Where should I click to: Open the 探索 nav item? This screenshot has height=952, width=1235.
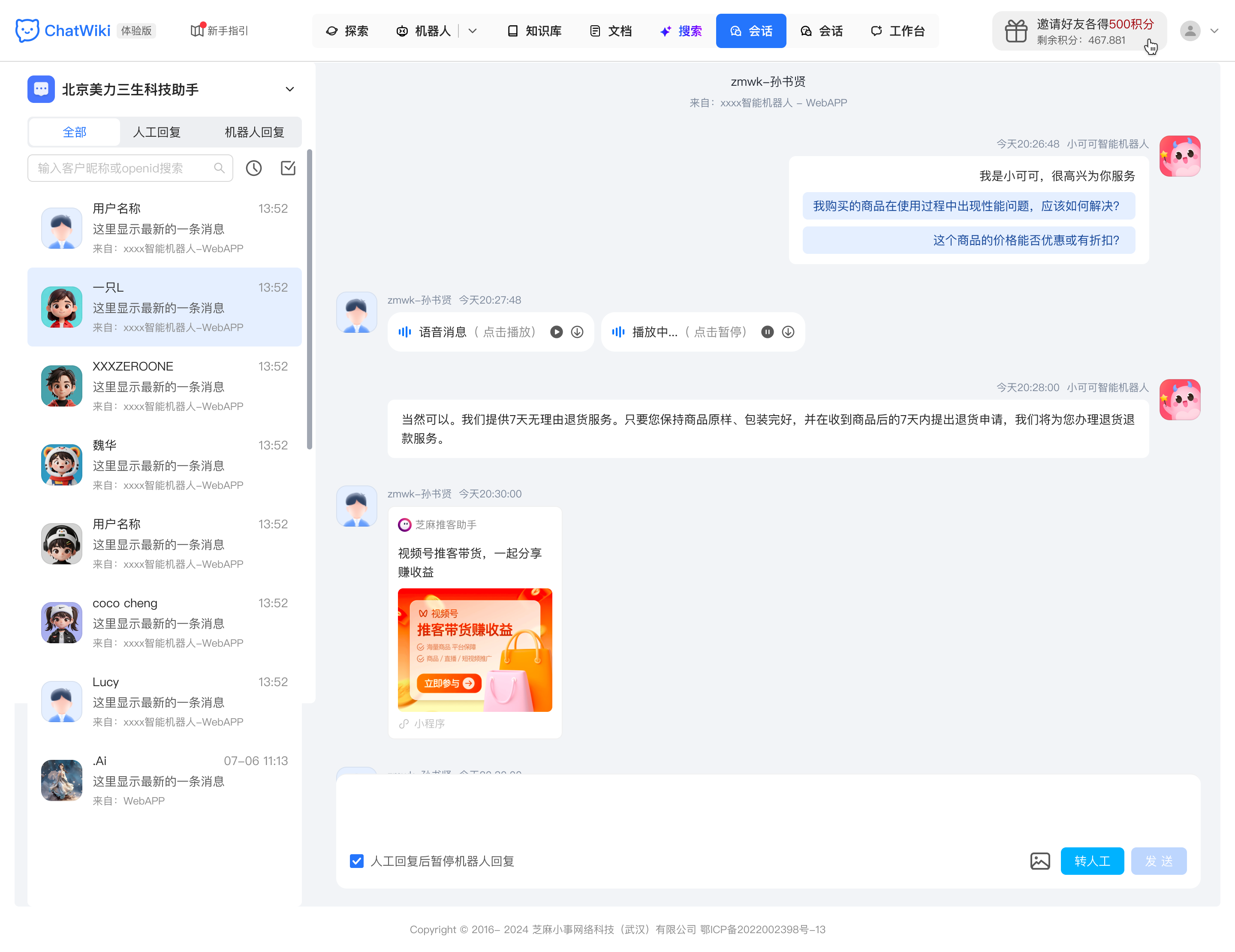346,30
